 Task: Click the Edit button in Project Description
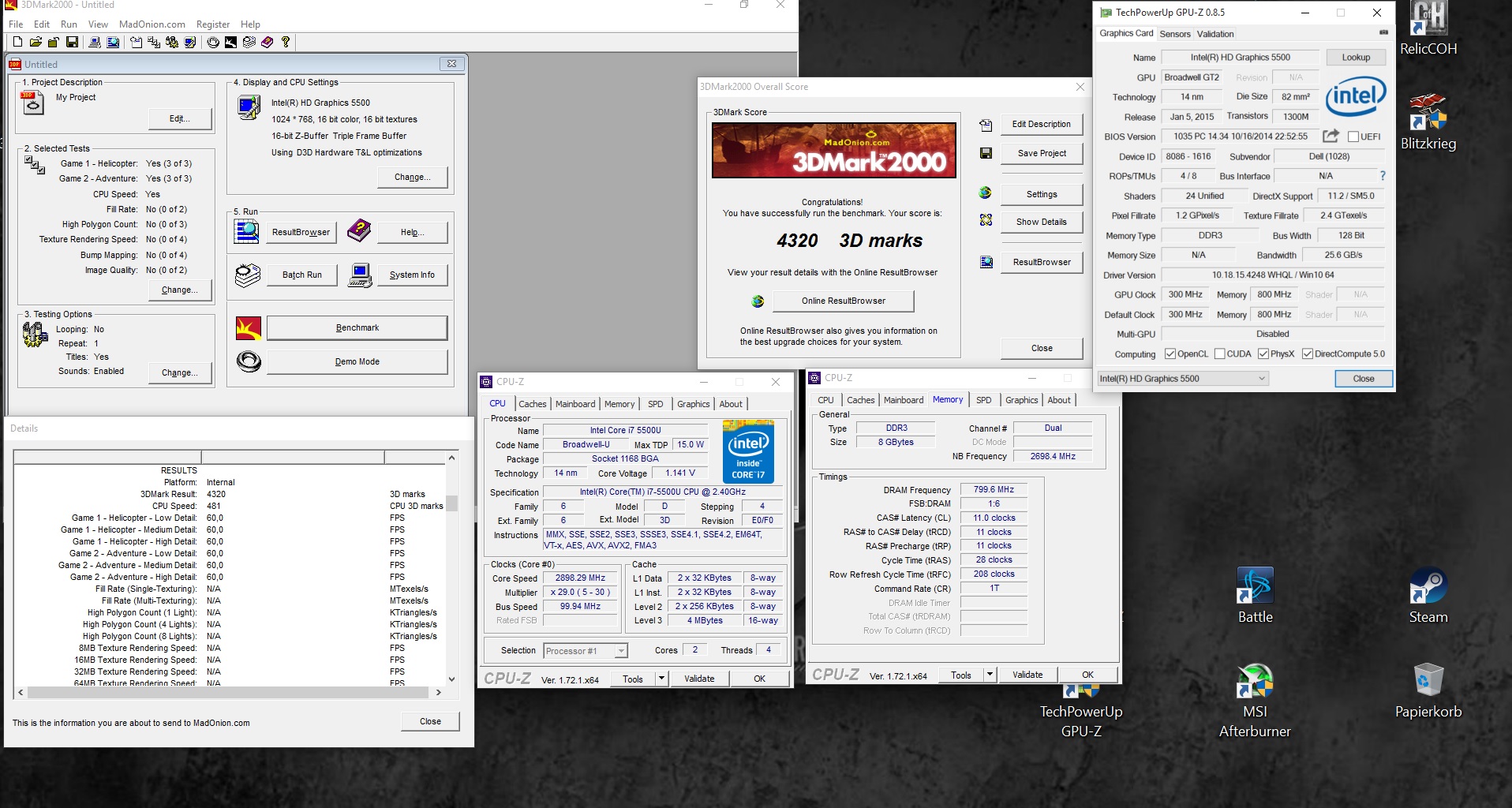click(180, 118)
